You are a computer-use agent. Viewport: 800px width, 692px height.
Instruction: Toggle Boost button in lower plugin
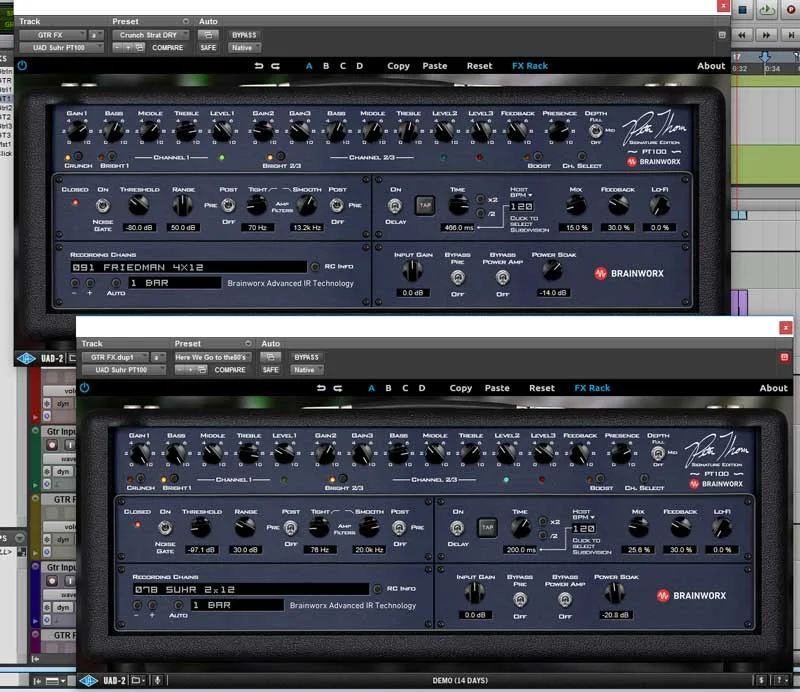pyautogui.click(x=600, y=479)
